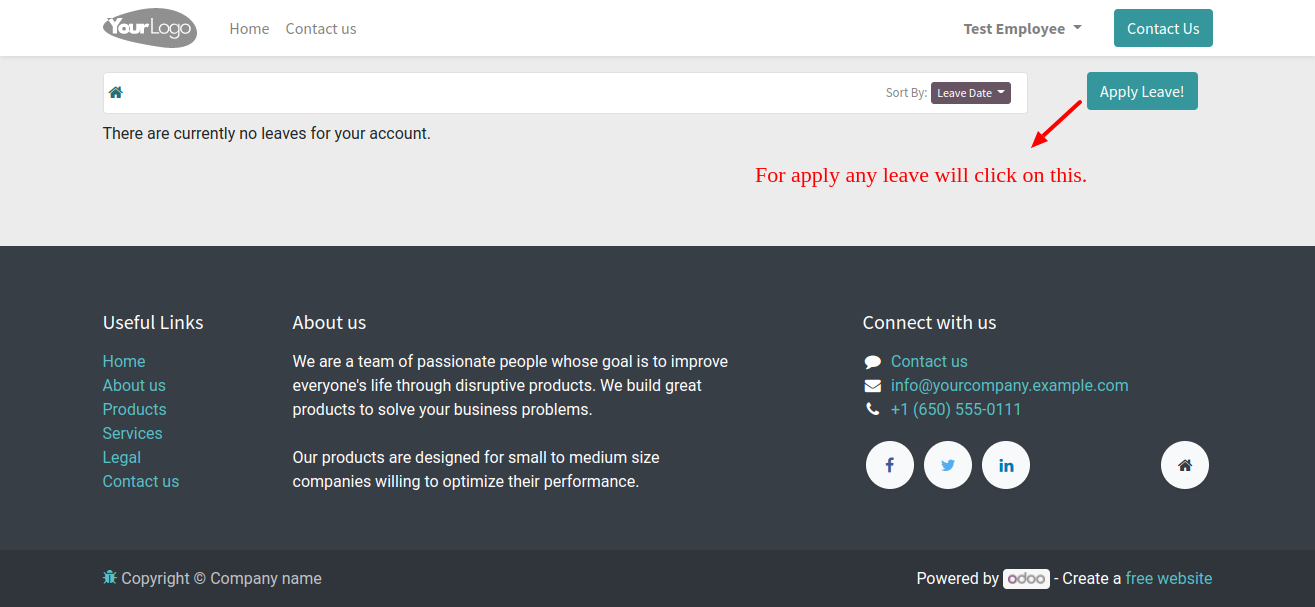
Task: Open the About us footer link
Action: click(134, 385)
